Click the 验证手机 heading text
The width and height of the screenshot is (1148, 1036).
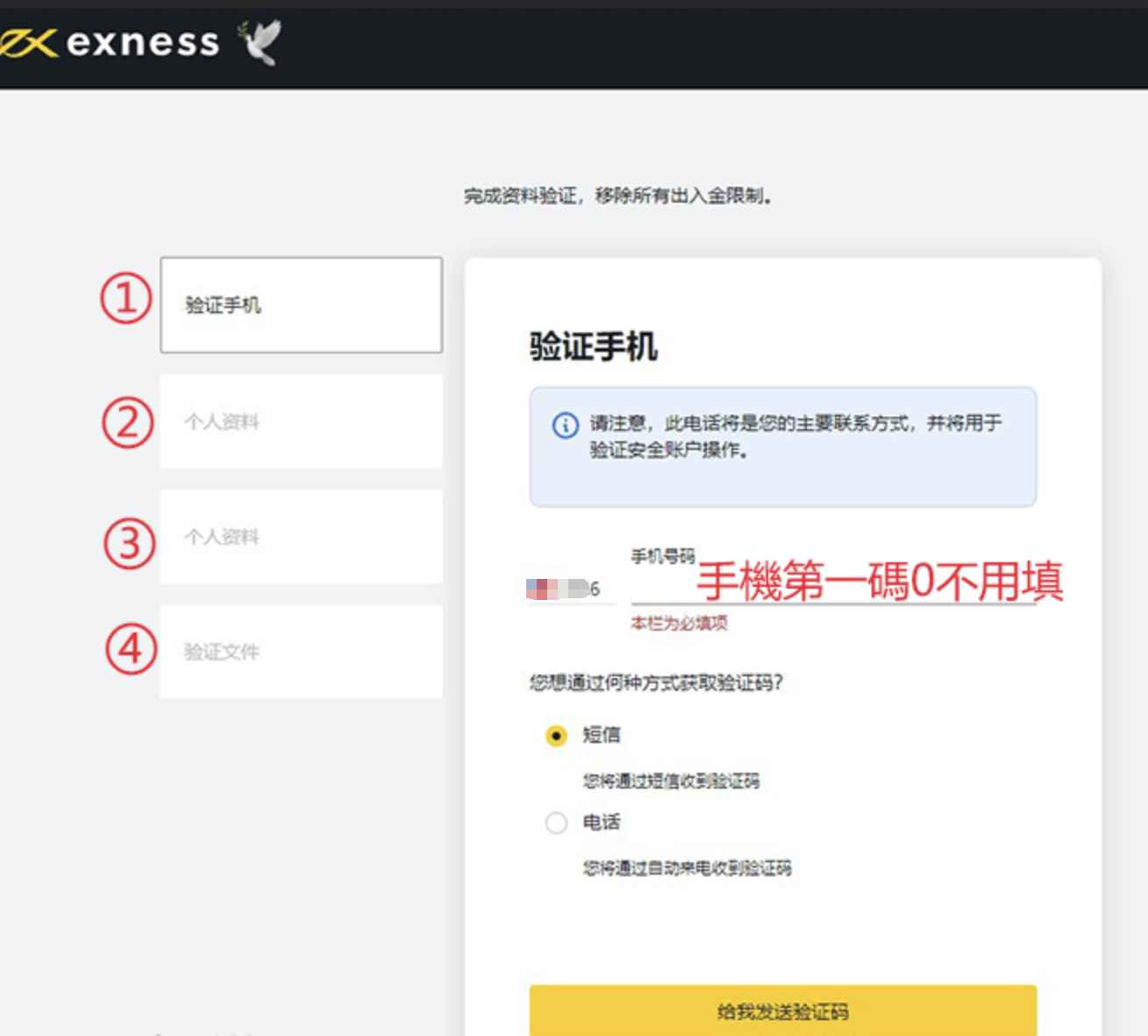coord(594,346)
